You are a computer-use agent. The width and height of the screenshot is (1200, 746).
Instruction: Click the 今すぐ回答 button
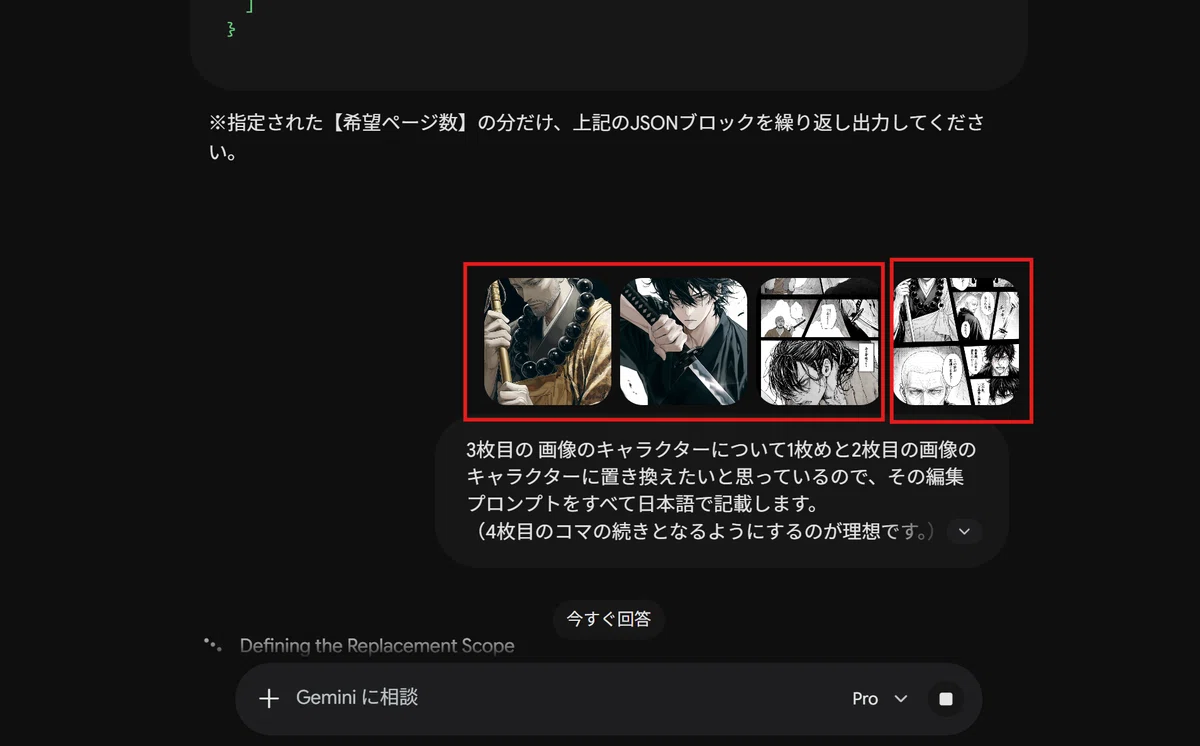(x=609, y=619)
